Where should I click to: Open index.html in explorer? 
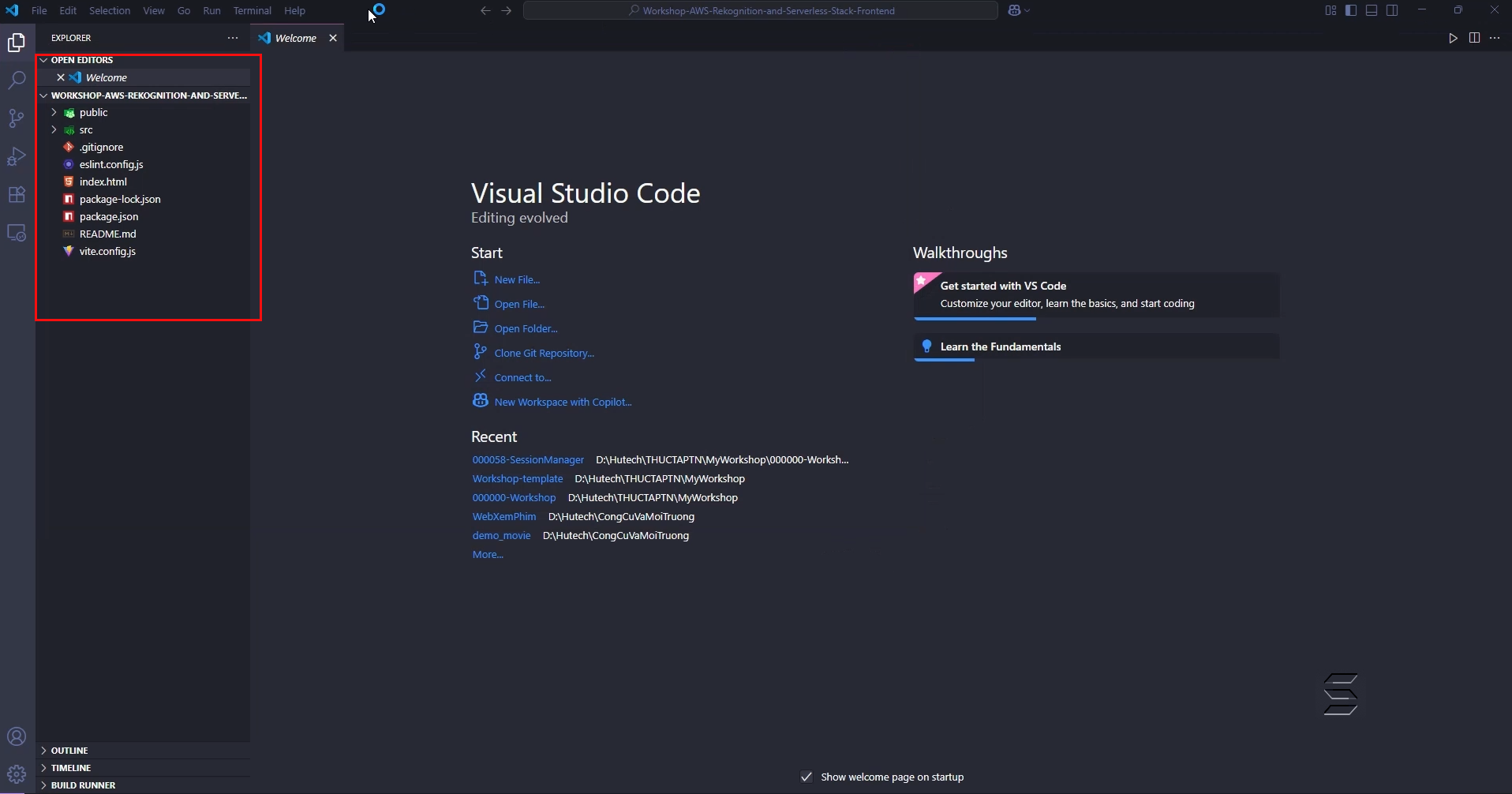coord(144,182)
